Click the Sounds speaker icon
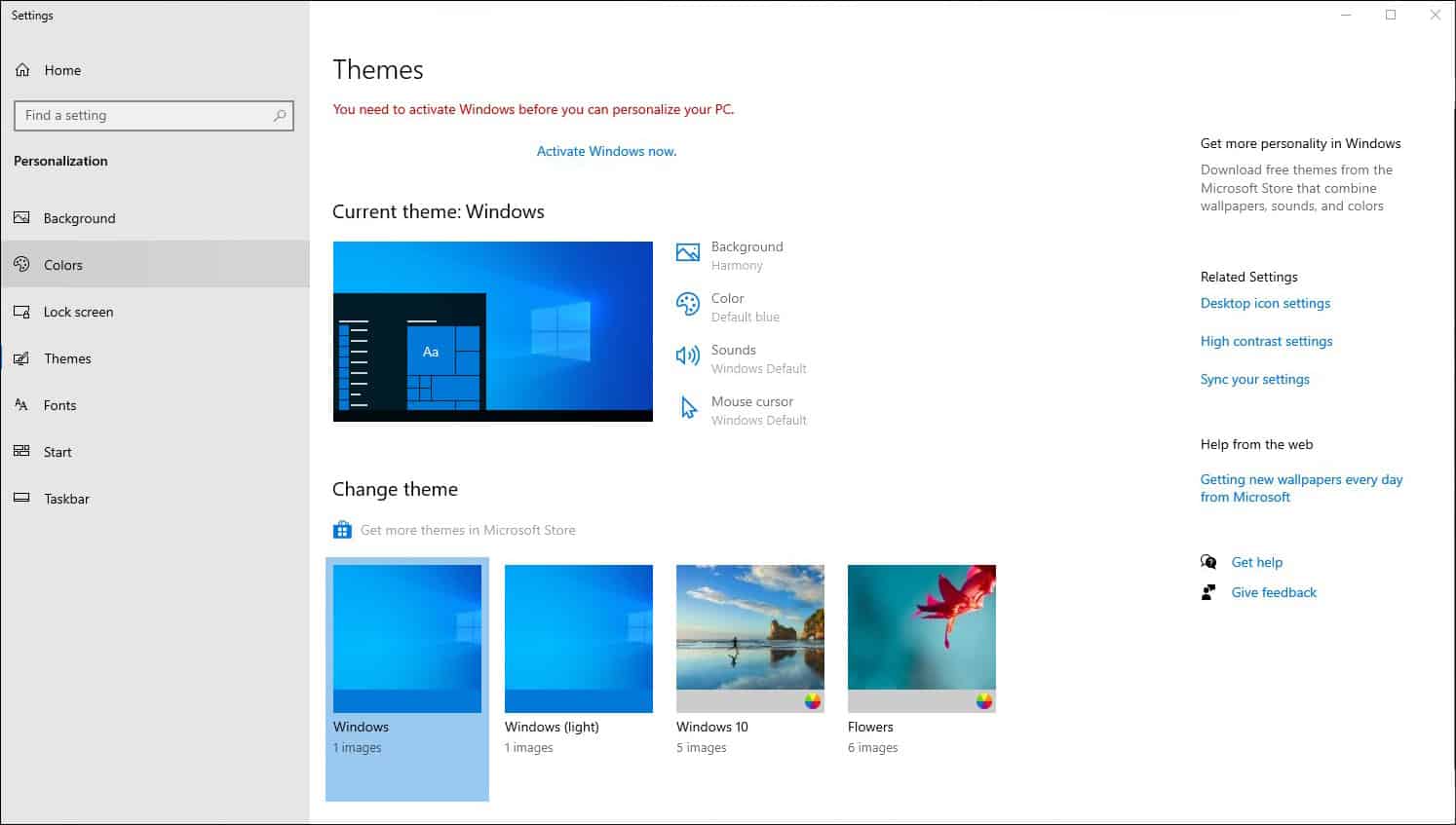The image size is (1456, 825). point(688,356)
